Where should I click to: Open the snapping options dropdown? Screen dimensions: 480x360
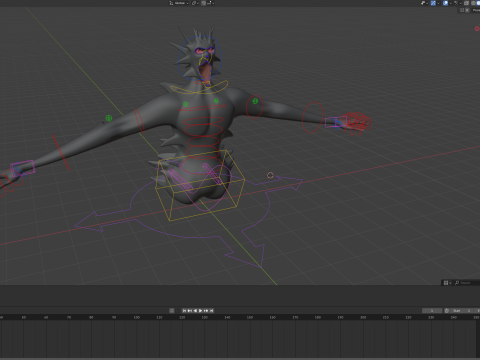coord(211,3)
